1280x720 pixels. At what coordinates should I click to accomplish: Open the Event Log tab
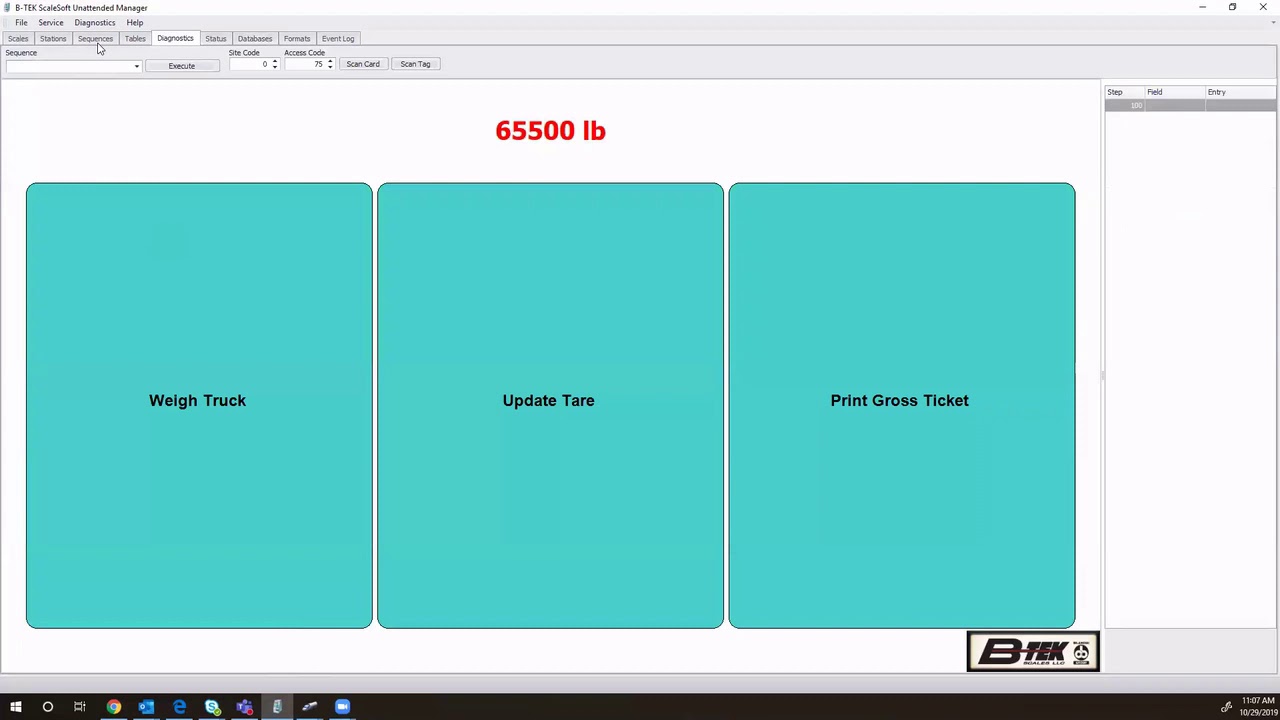[338, 39]
